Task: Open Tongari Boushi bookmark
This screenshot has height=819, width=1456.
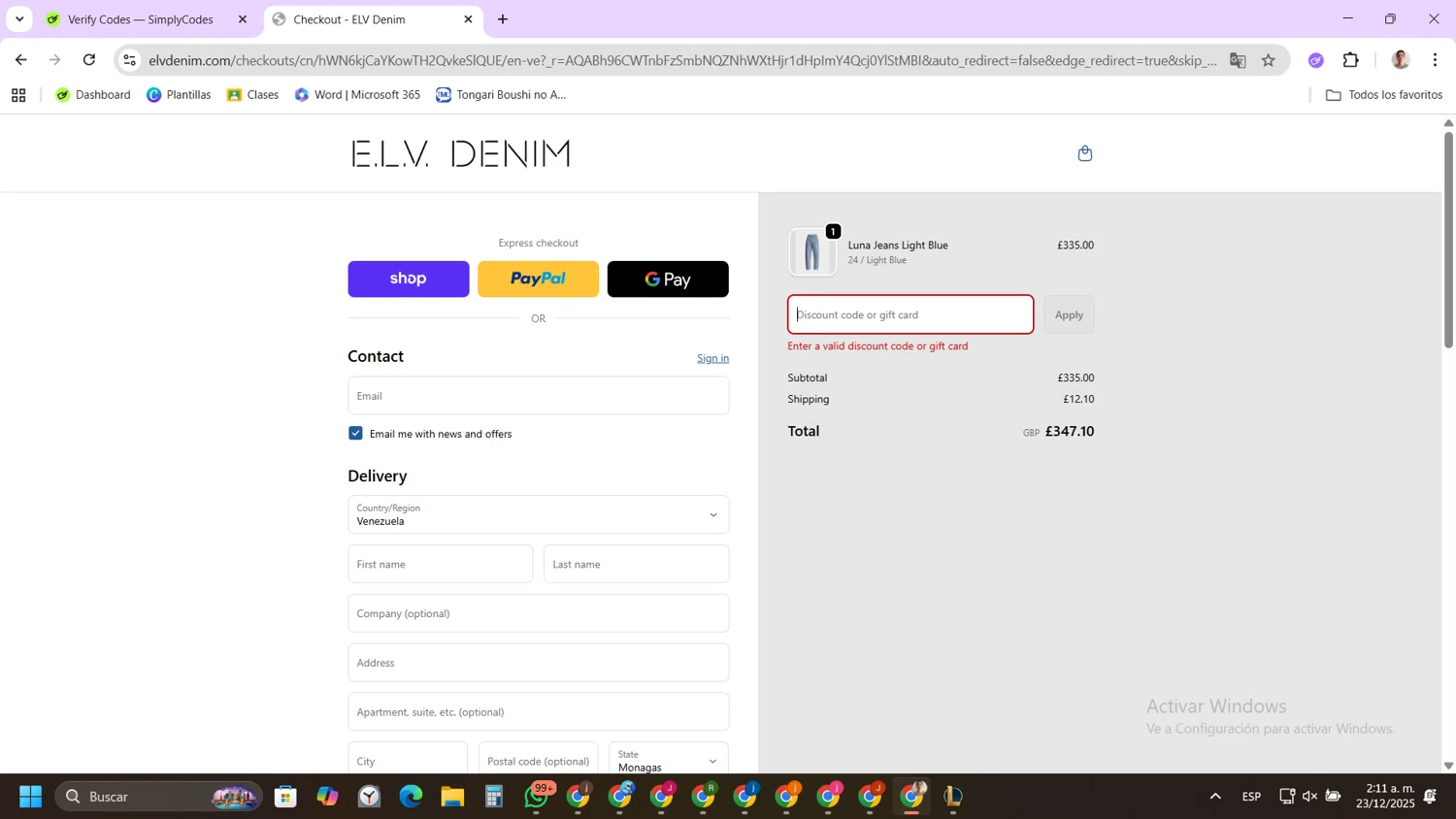Action: tap(501, 95)
